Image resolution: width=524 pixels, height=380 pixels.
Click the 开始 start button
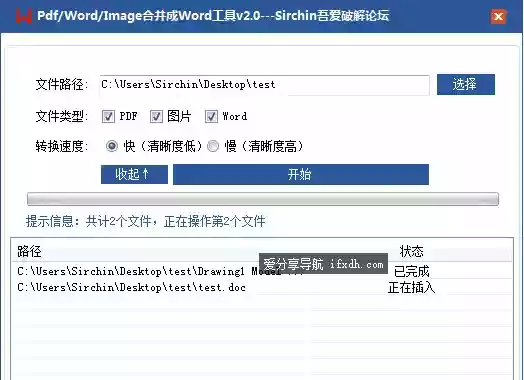301,174
